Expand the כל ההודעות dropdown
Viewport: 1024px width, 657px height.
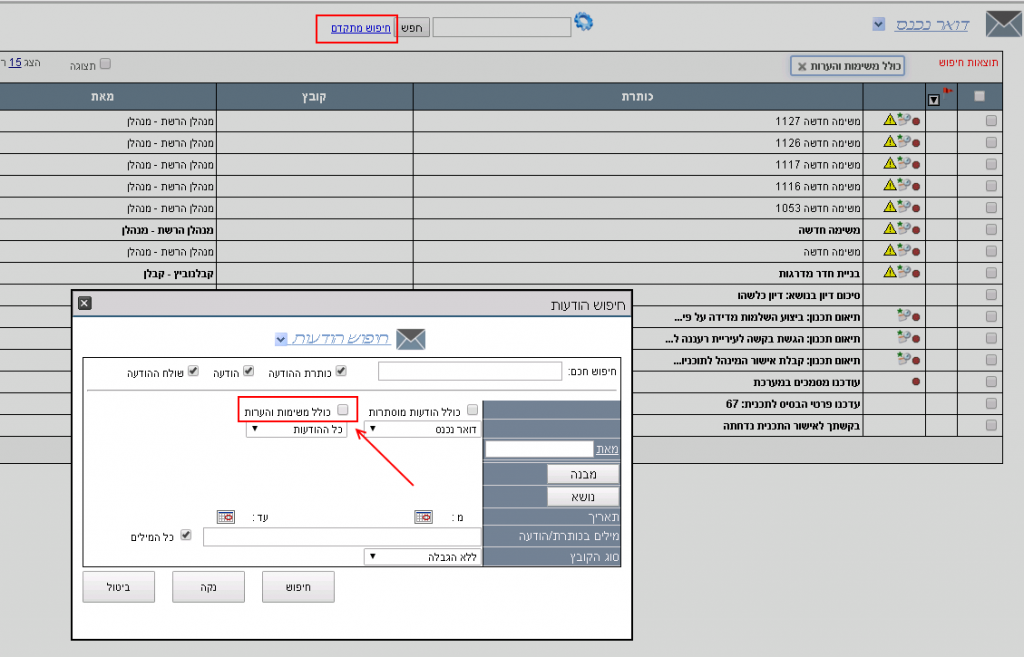(297, 429)
